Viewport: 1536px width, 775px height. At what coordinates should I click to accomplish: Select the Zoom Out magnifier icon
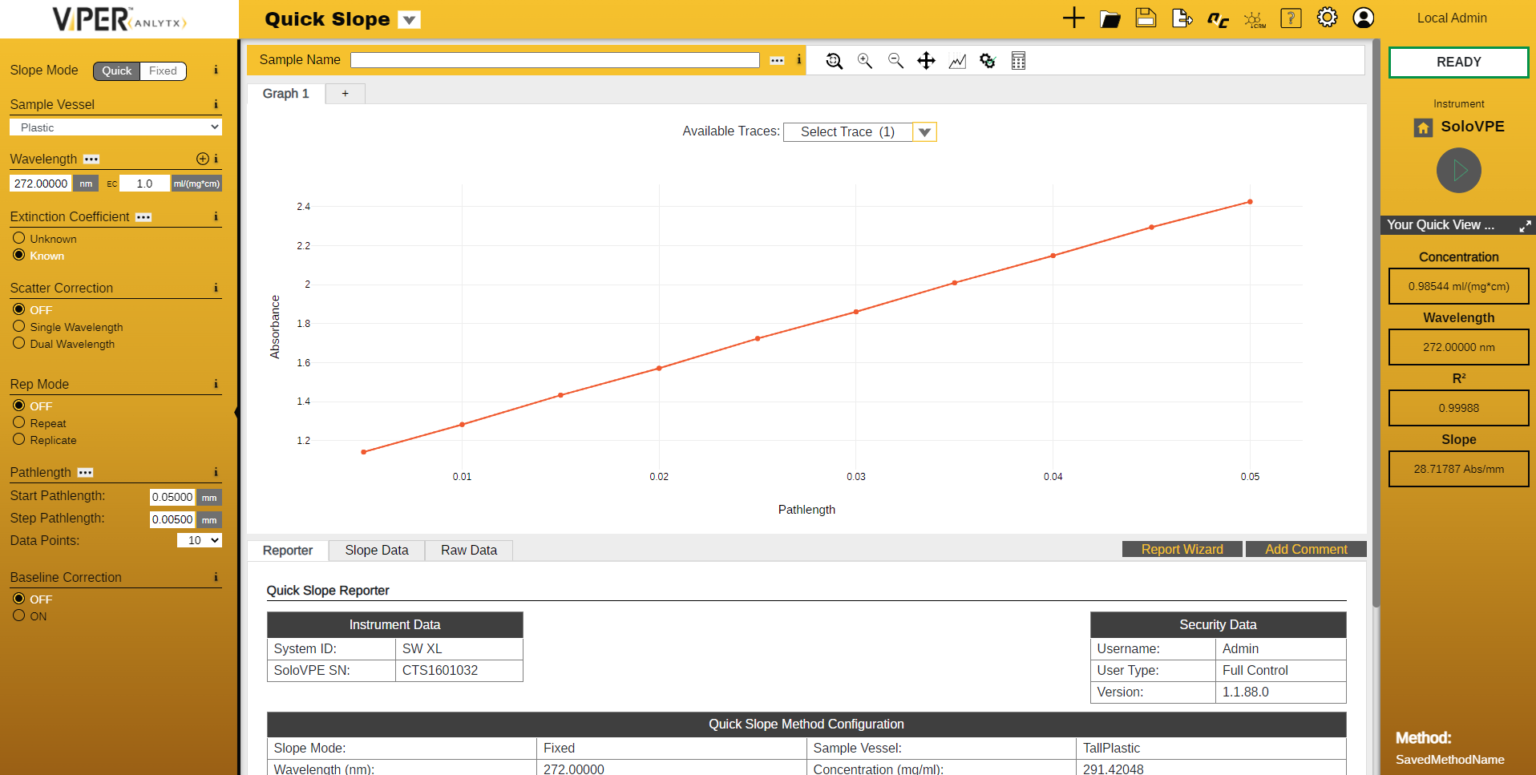point(896,61)
